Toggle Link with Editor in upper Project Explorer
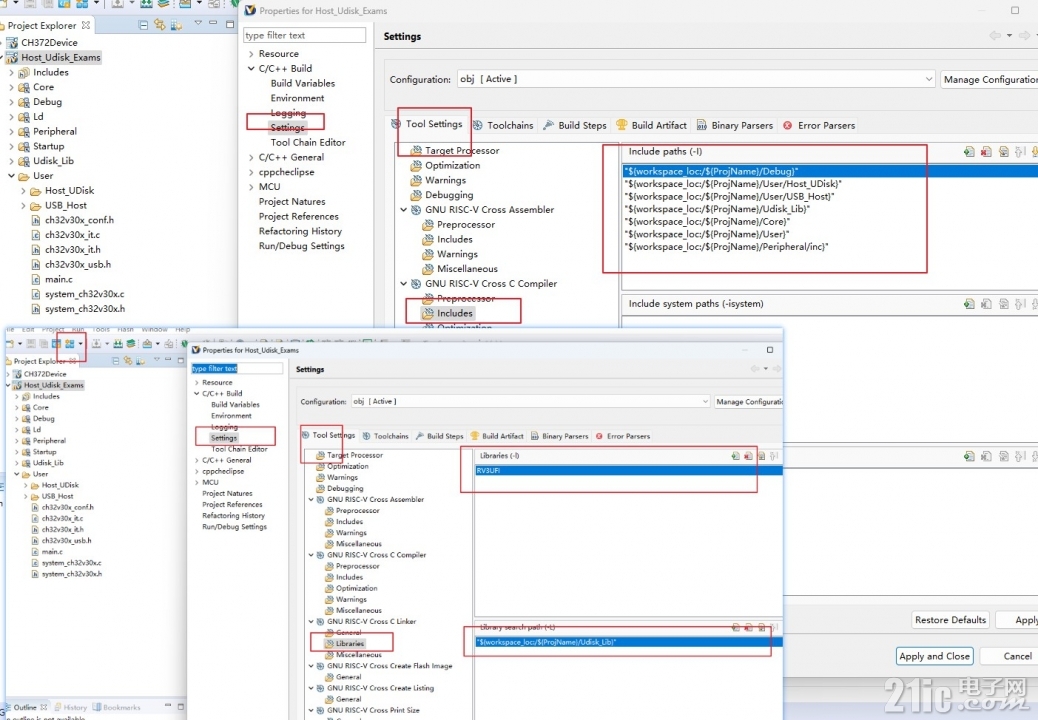The image size is (1038, 720). (160, 25)
